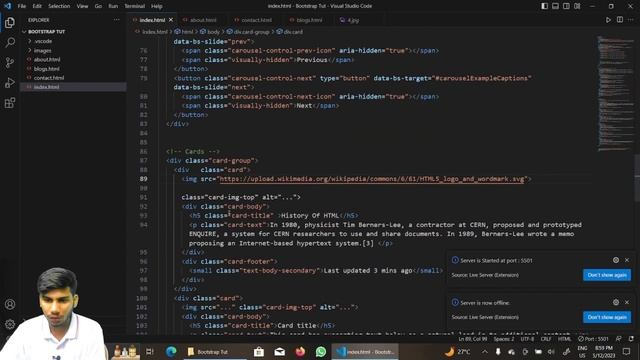Open gear on Server Started notification
This screenshot has height=360, width=640.
(616, 260)
